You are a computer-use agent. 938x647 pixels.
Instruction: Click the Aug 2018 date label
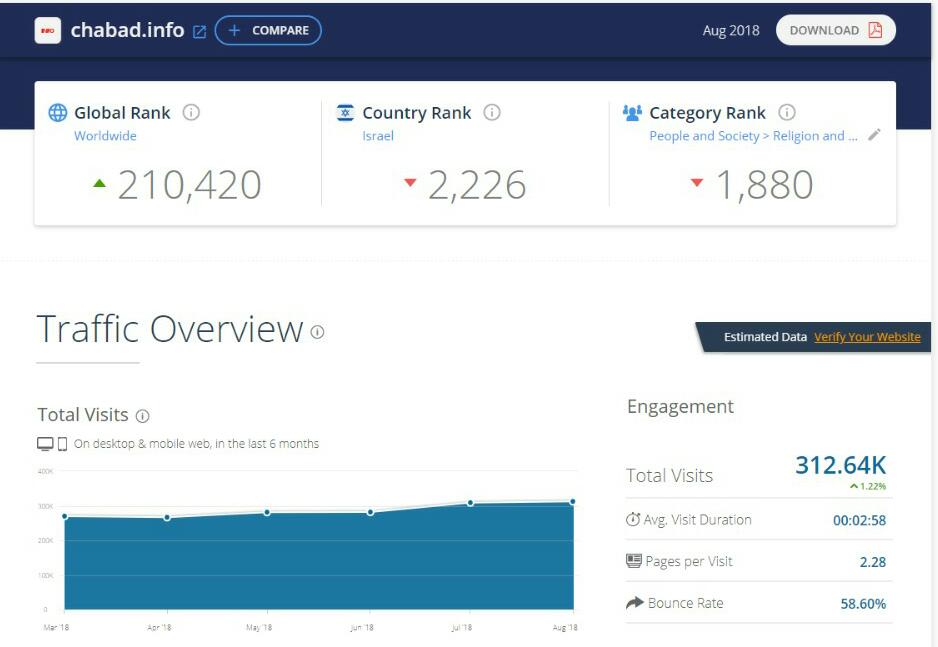point(731,30)
